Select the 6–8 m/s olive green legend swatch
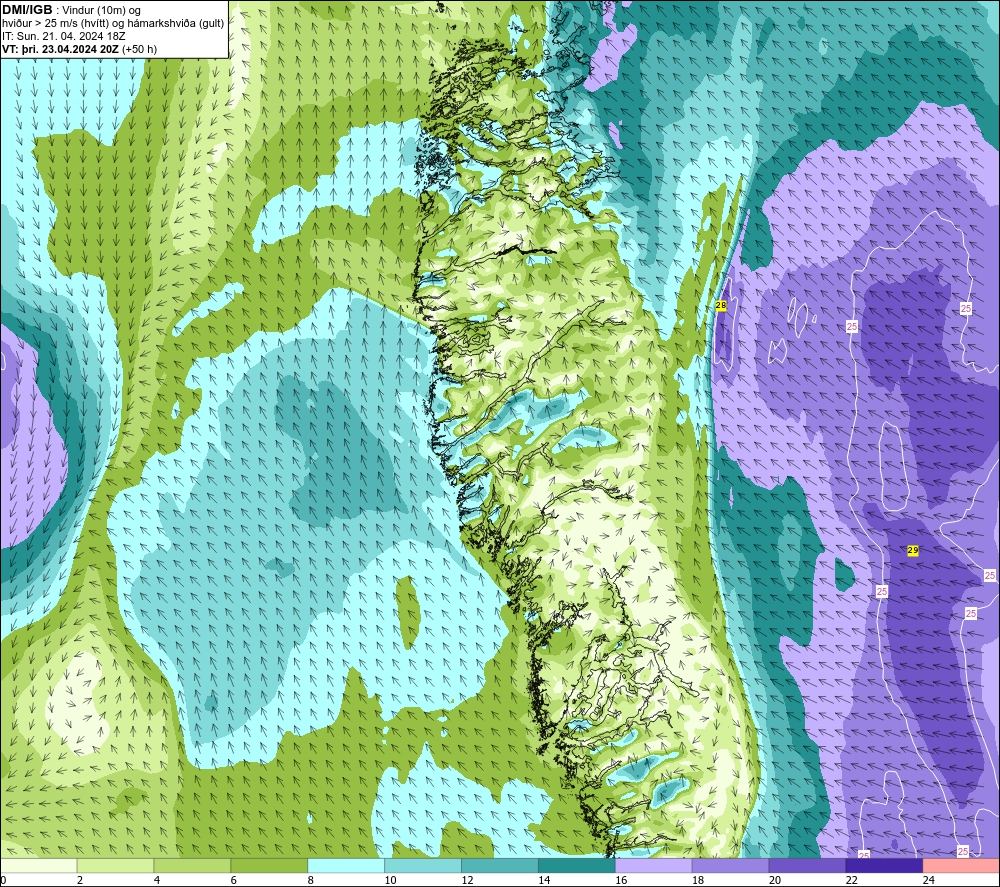The width and height of the screenshot is (1000, 887). pos(269,866)
